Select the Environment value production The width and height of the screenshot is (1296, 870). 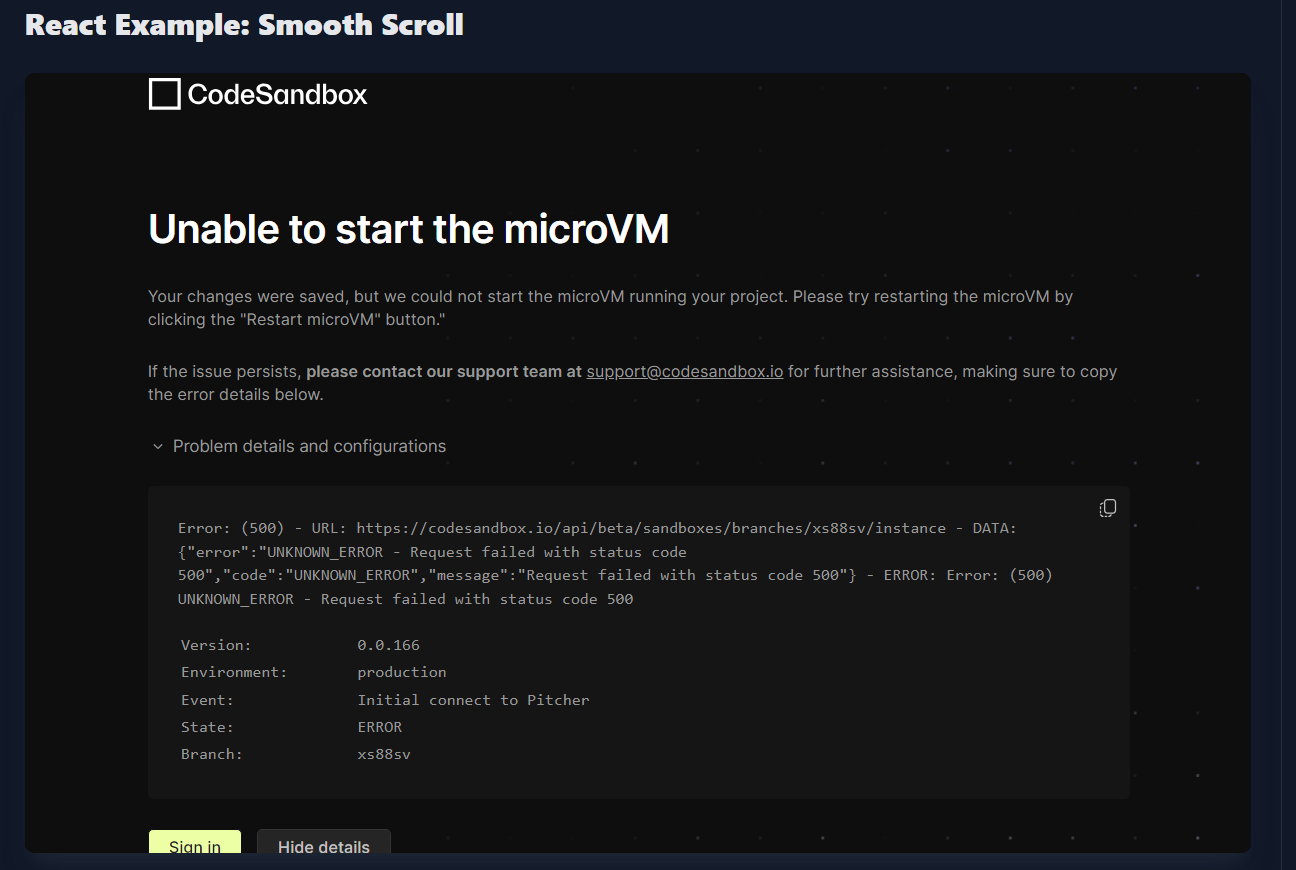click(x=402, y=672)
